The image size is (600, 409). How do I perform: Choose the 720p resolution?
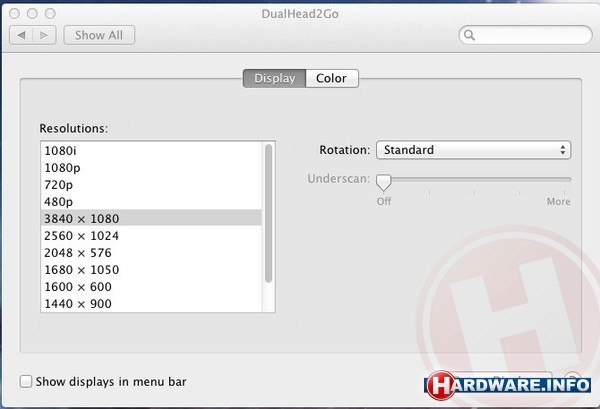[151, 185]
